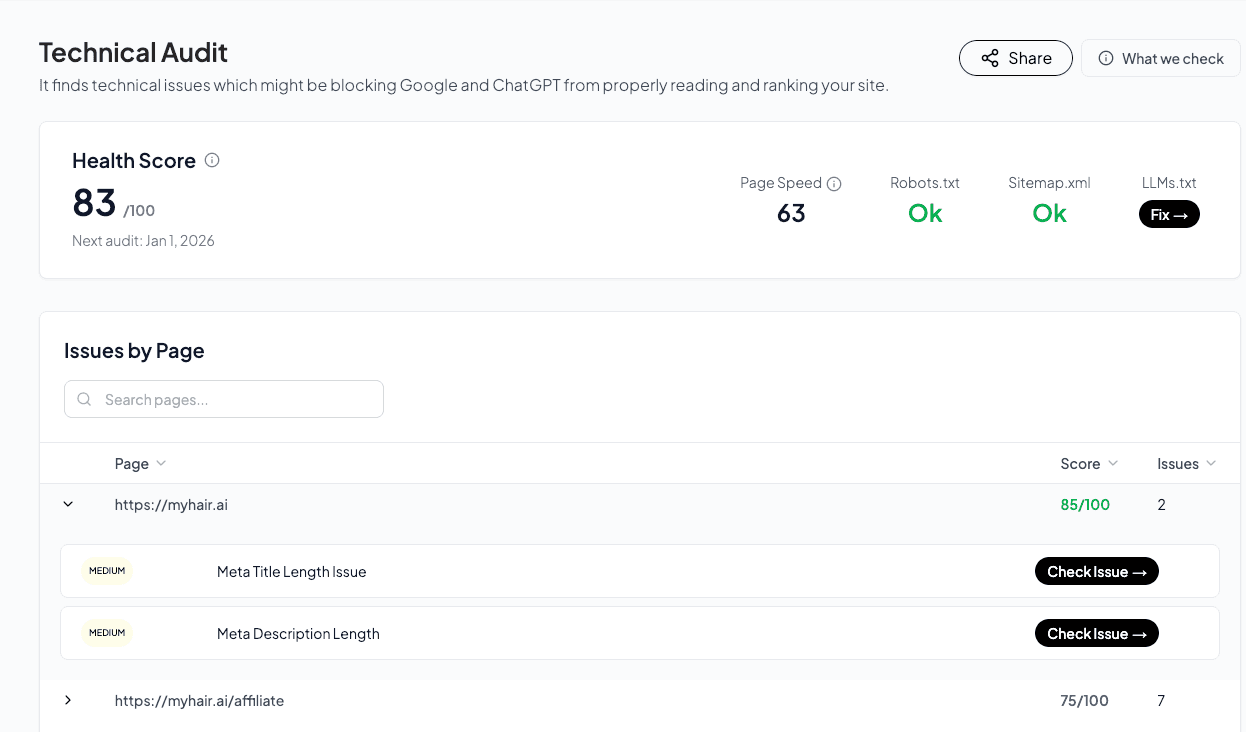Open the Issues column sort dropdown
Screen dimensions: 1246x732
click(1212, 463)
